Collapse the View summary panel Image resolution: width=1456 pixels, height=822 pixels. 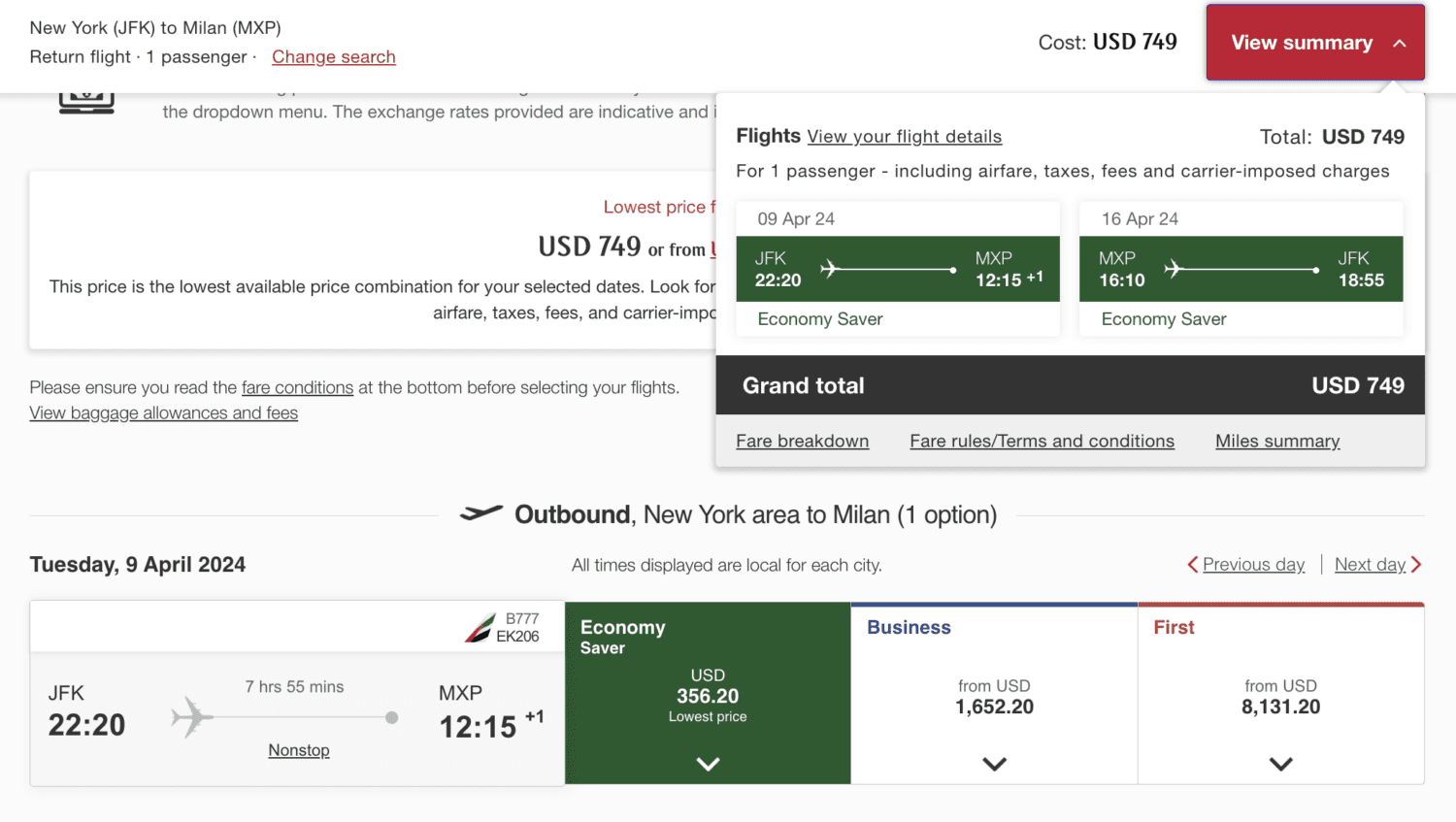tap(1315, 42)
